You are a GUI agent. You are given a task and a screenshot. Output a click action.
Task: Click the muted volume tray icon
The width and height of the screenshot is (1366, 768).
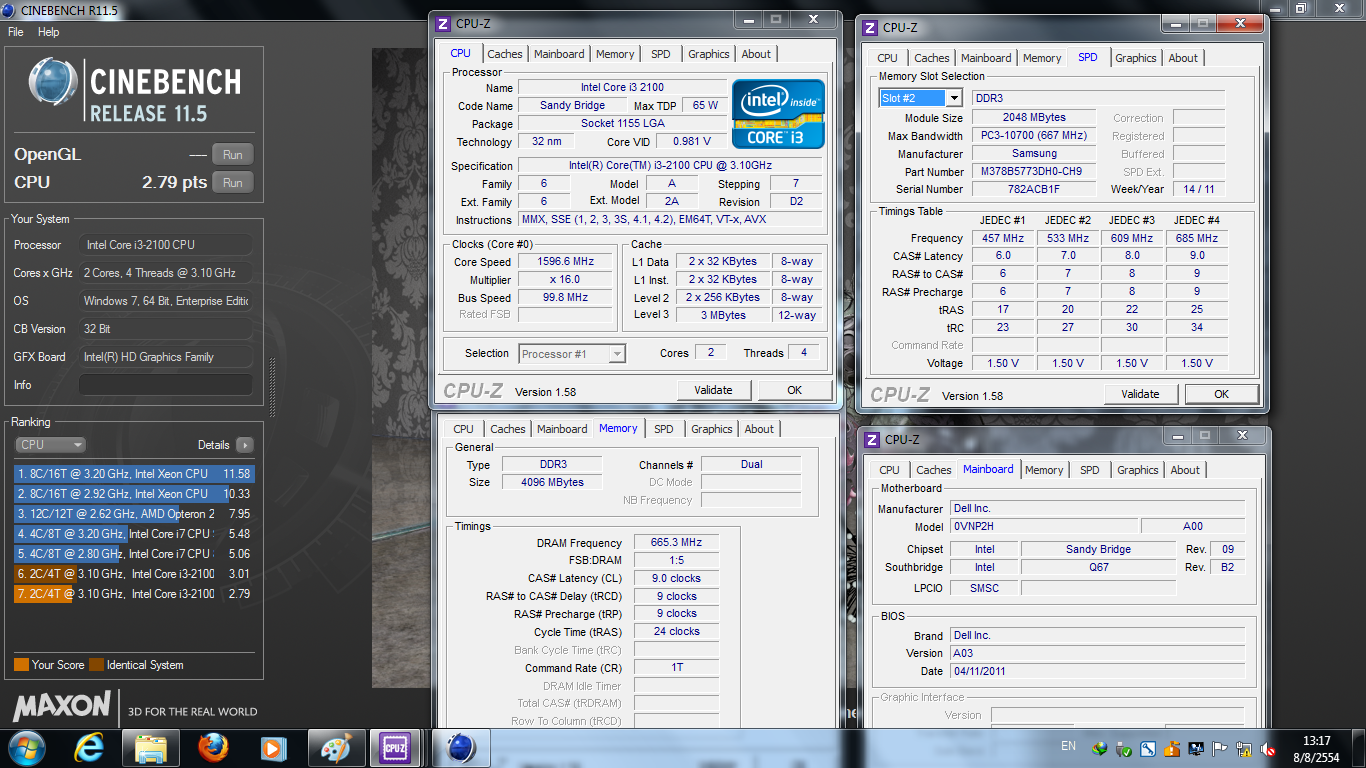(x=1268, y=748)
